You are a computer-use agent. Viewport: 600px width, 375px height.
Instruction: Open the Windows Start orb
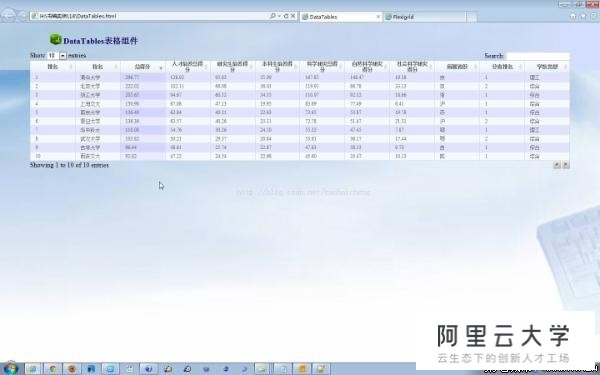[10, 368]
